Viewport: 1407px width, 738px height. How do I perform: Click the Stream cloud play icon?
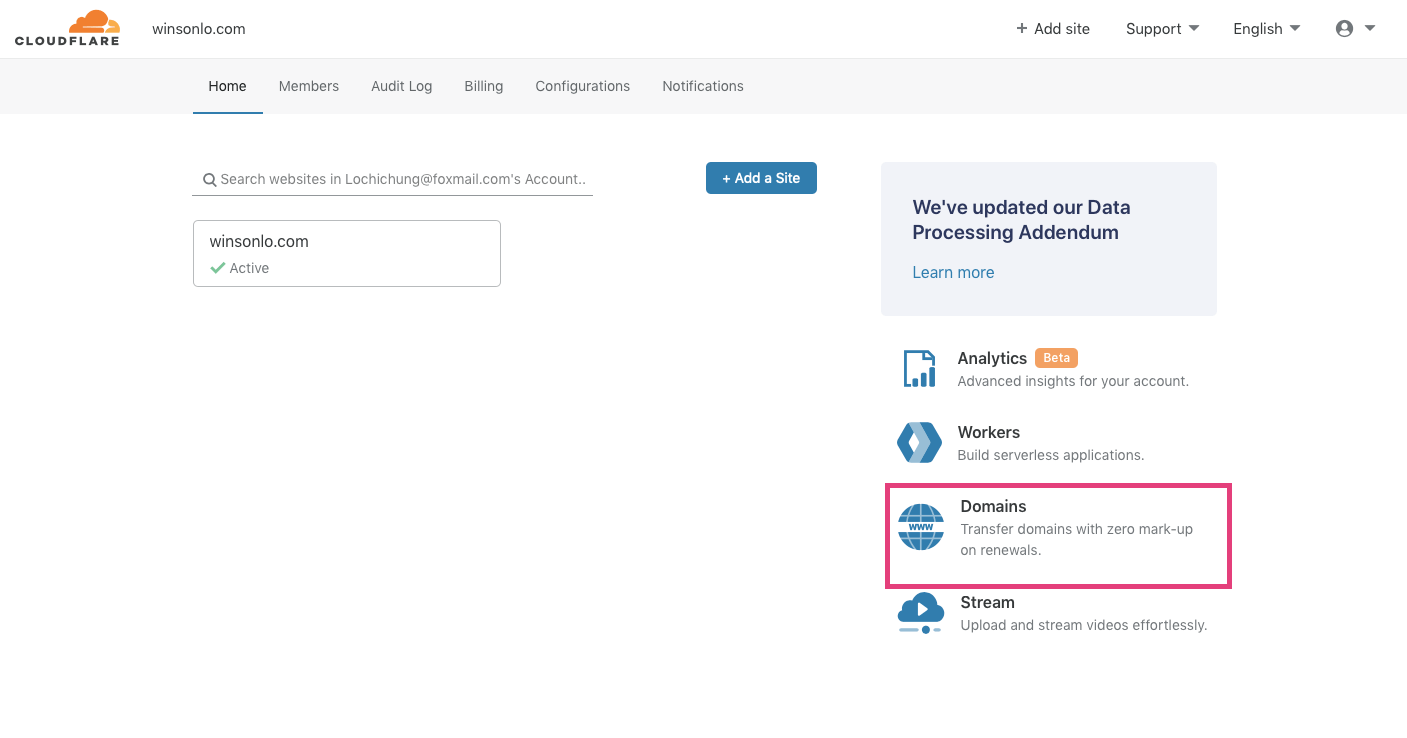click(x=920, y=613)
